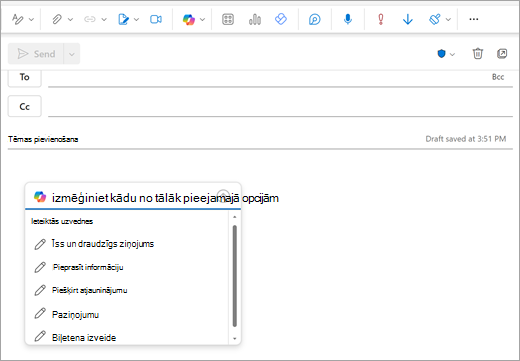Discard draft with trash icon

(478, 54)
